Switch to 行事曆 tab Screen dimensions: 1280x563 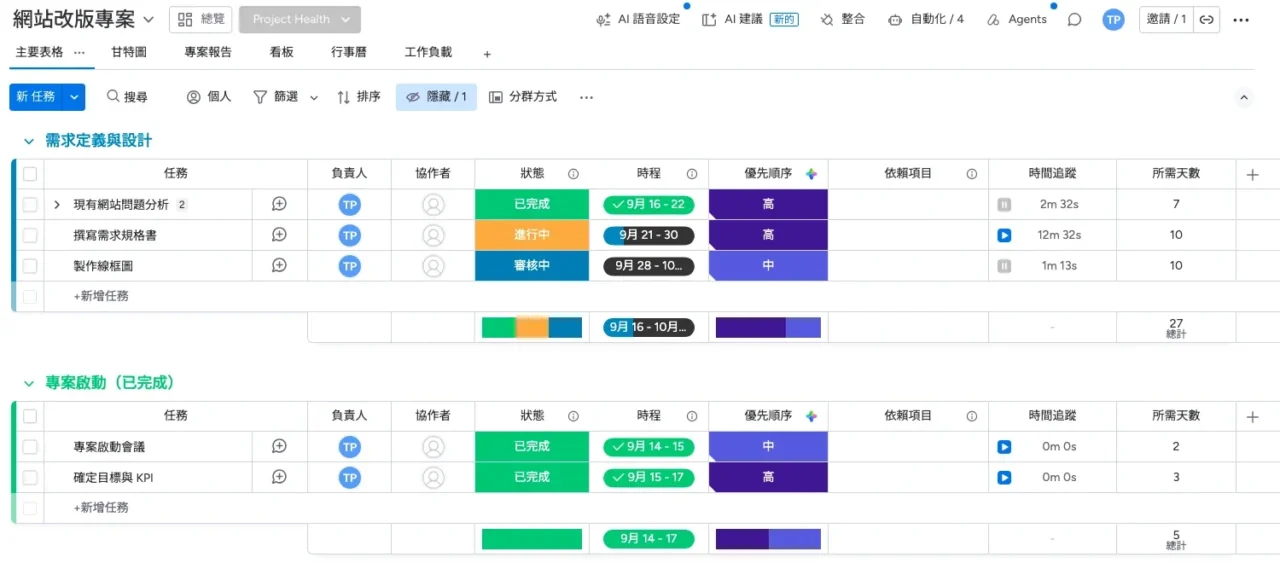tap(348, 52)
